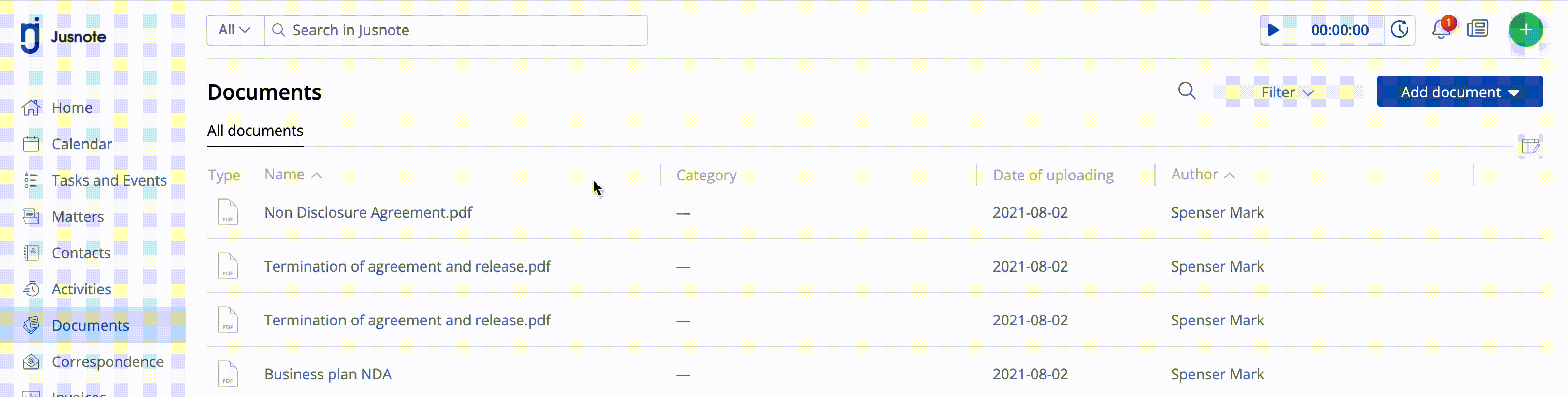This screenshot has width=1568, height=397.
Task: Expand the Add document dropdown button
Action: 1460,92
